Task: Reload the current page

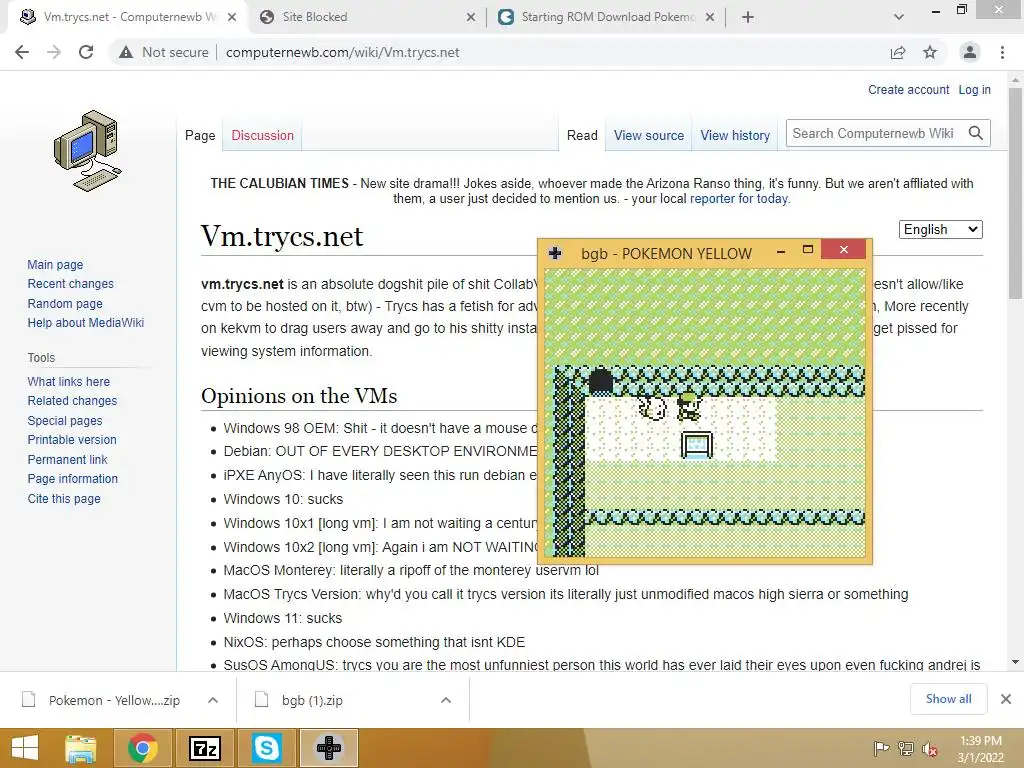Action: tap(86, 52)
